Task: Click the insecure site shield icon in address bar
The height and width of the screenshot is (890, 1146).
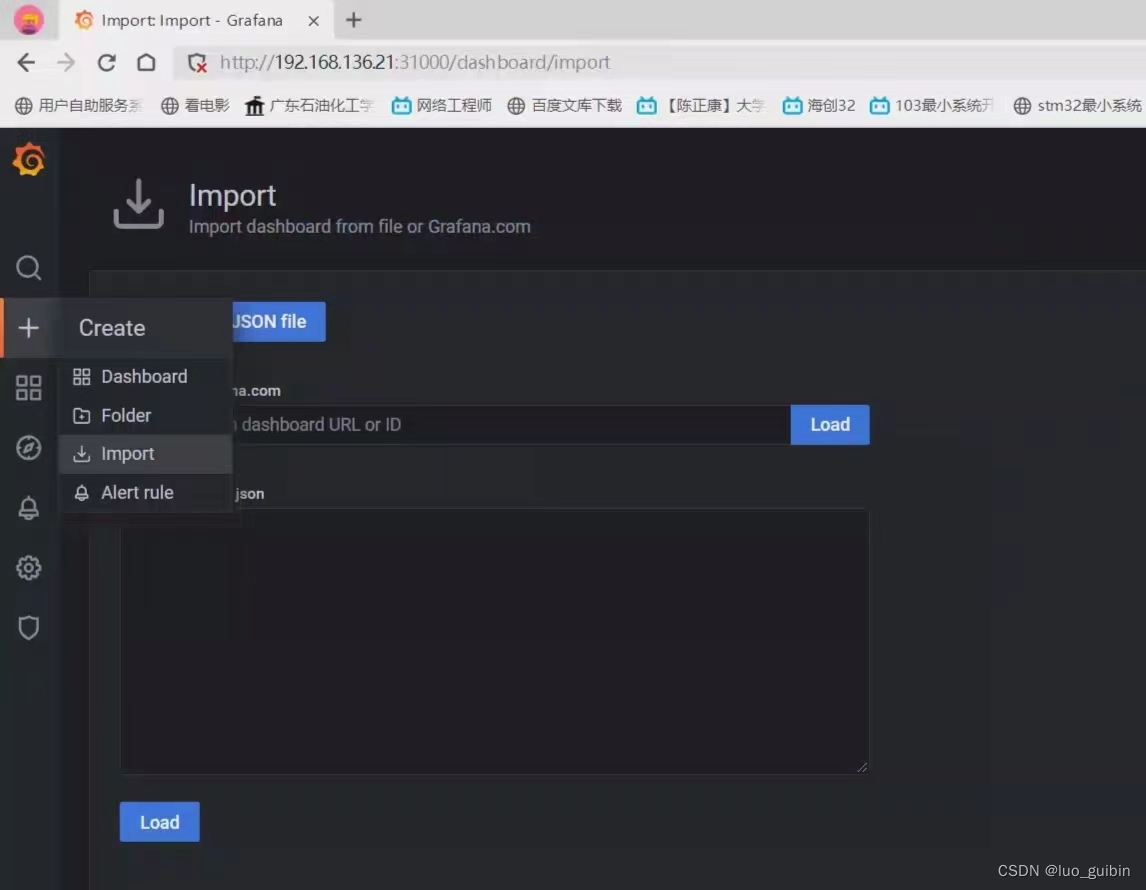Action: pos(197,63)
